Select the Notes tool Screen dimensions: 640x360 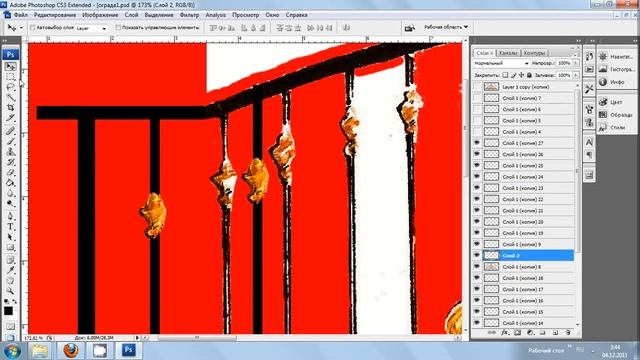(11, 260)
